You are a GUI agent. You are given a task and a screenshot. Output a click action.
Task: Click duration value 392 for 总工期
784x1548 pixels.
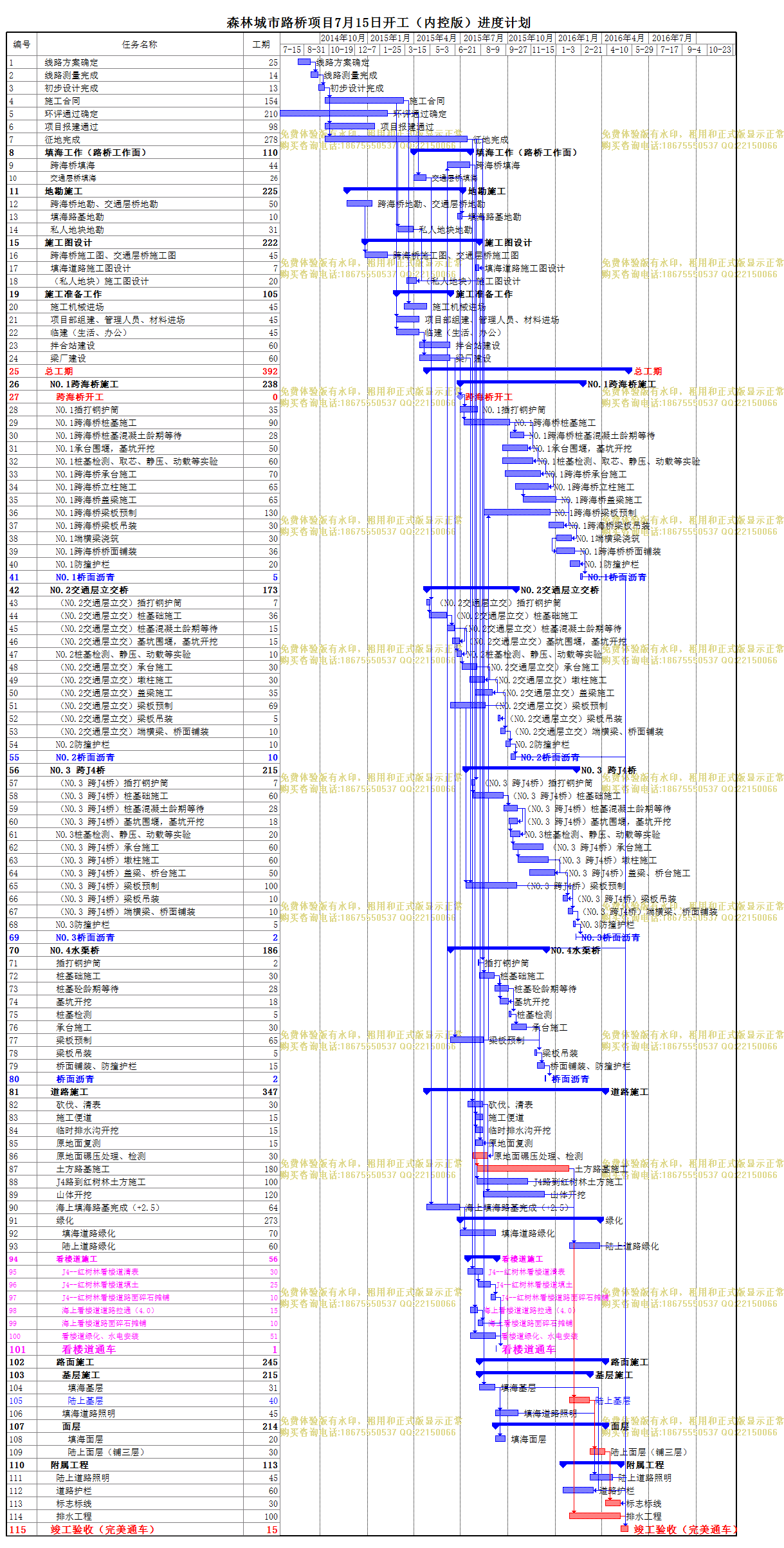(270, 371)
